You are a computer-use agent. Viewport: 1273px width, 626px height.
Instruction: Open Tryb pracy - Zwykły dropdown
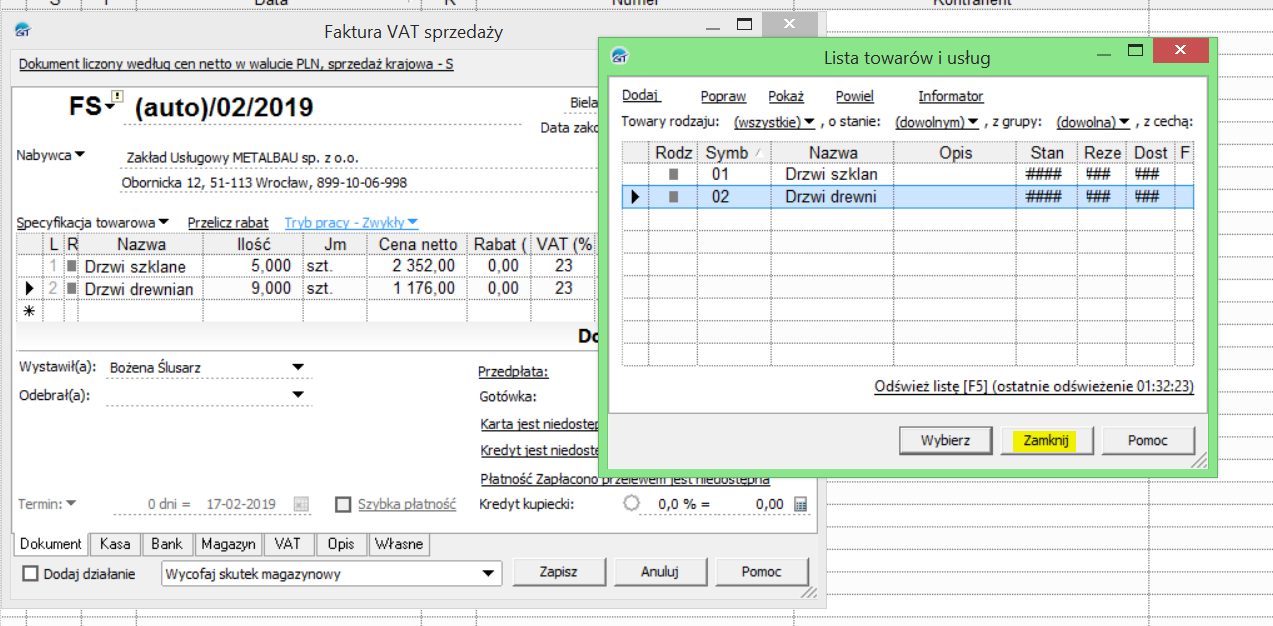412,222
